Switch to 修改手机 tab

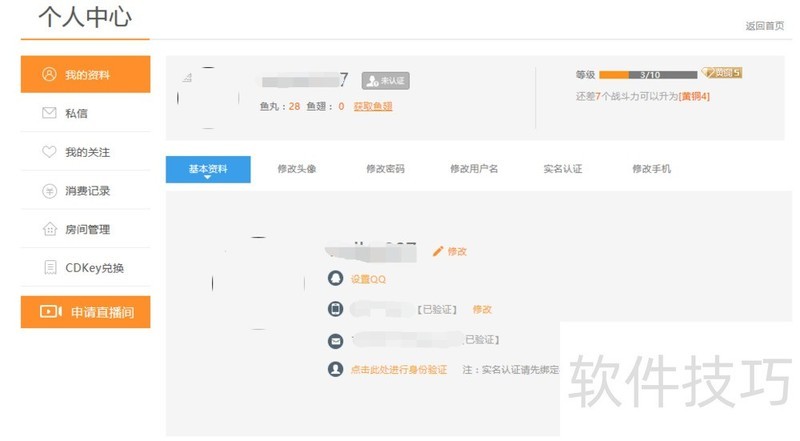point(652,169)
